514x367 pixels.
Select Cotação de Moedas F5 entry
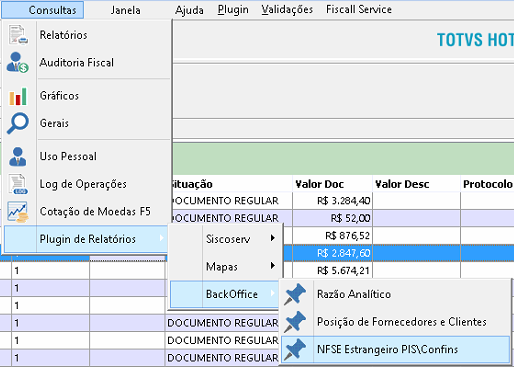click(x=87, y=212)
